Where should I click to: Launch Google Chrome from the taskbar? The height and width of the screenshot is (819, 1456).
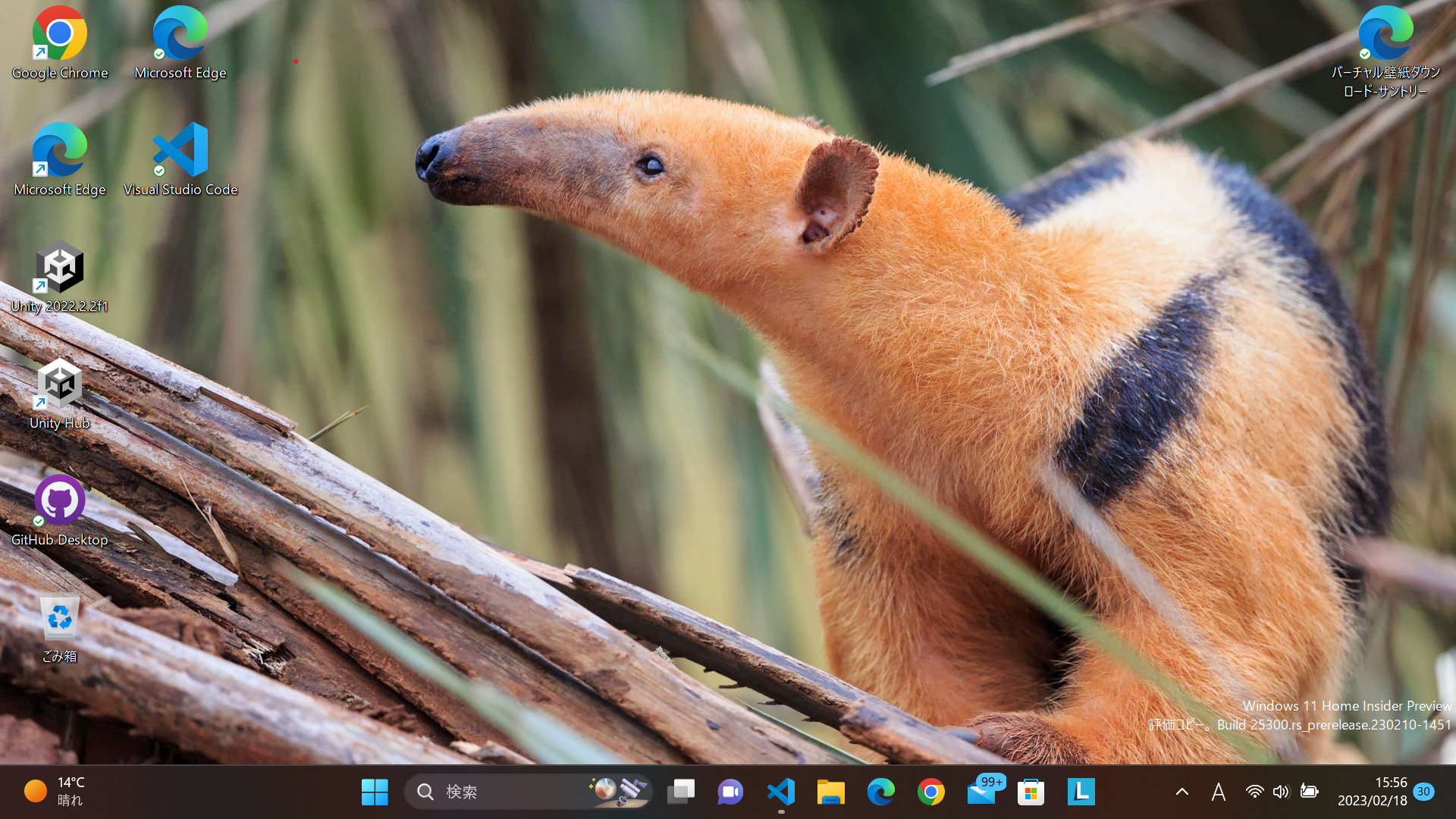[x=931, y=792]
